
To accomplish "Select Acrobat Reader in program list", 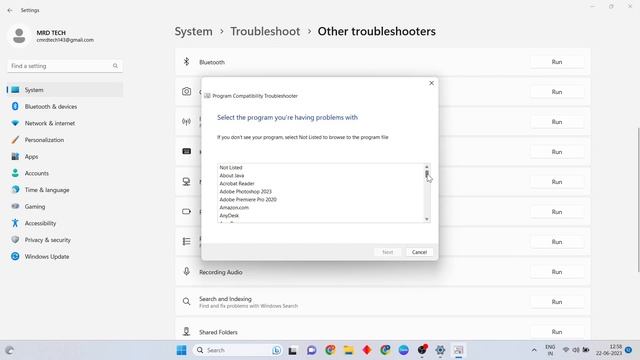I will (237, 184).
